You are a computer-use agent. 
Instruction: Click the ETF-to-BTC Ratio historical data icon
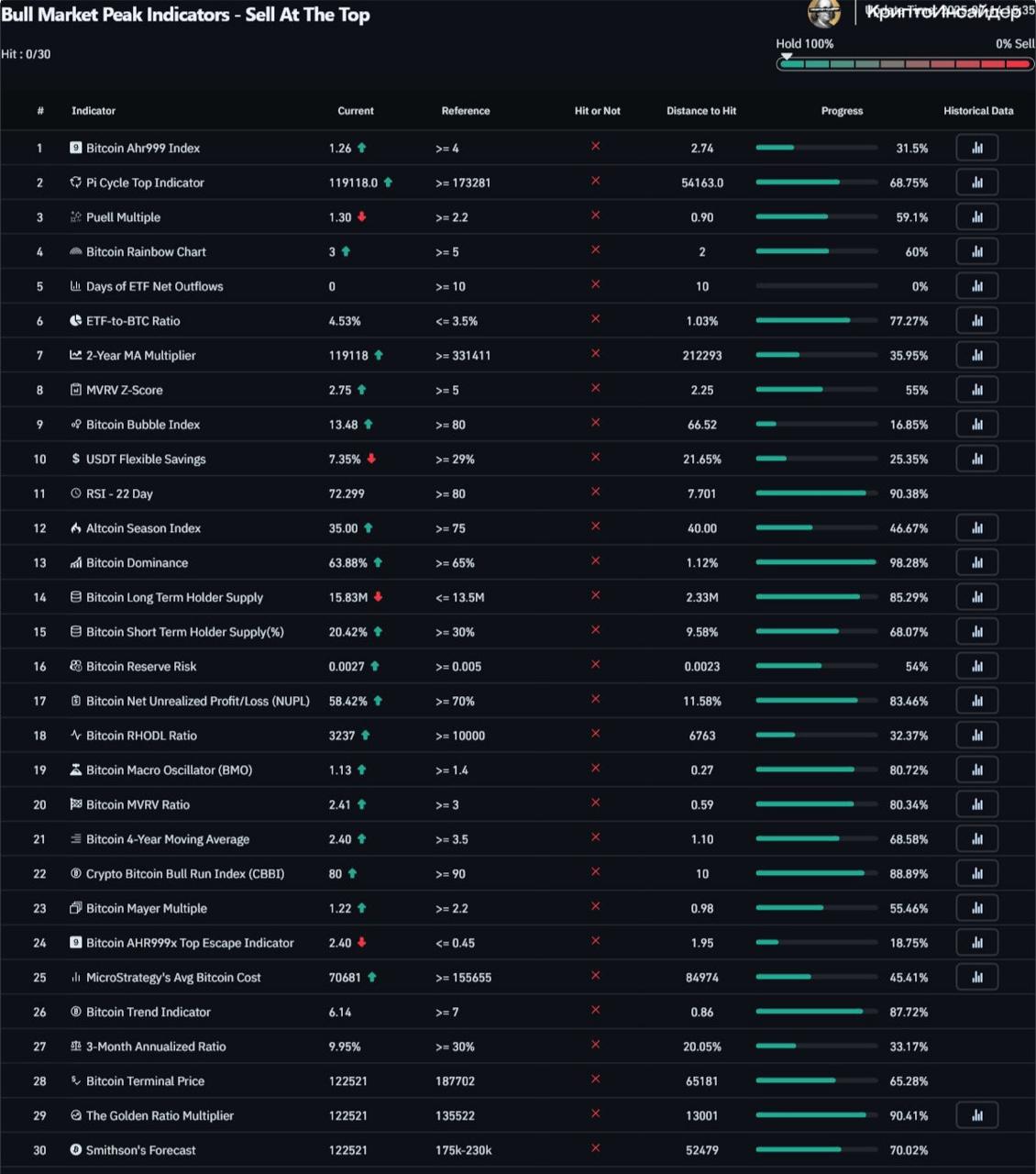[976, 321]
